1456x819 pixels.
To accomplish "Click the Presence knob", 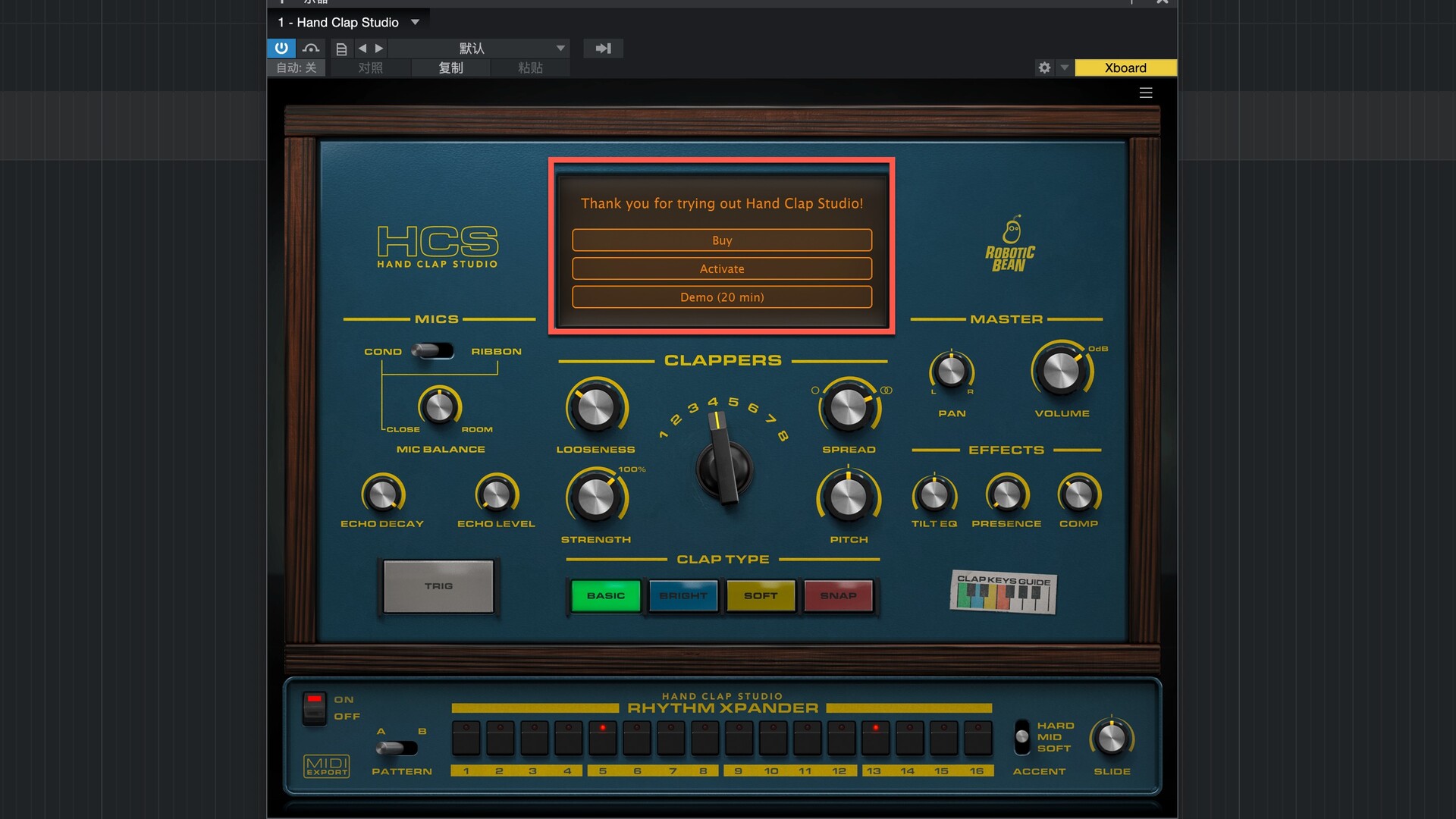I will click(x=1007, y=494).
